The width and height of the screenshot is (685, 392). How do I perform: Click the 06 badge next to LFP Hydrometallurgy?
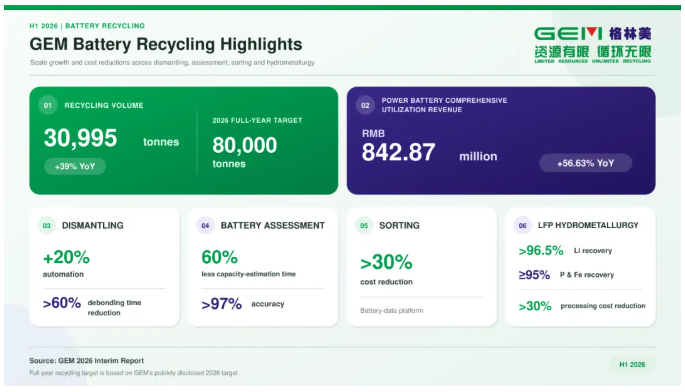pos(522,225)
